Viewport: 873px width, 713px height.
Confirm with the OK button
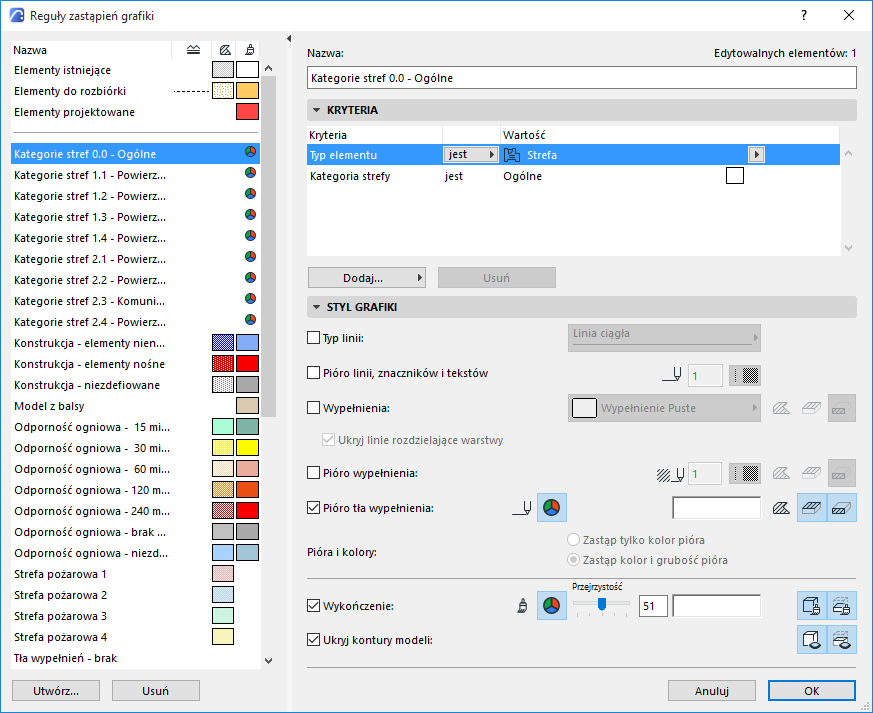tap(812, 691)
